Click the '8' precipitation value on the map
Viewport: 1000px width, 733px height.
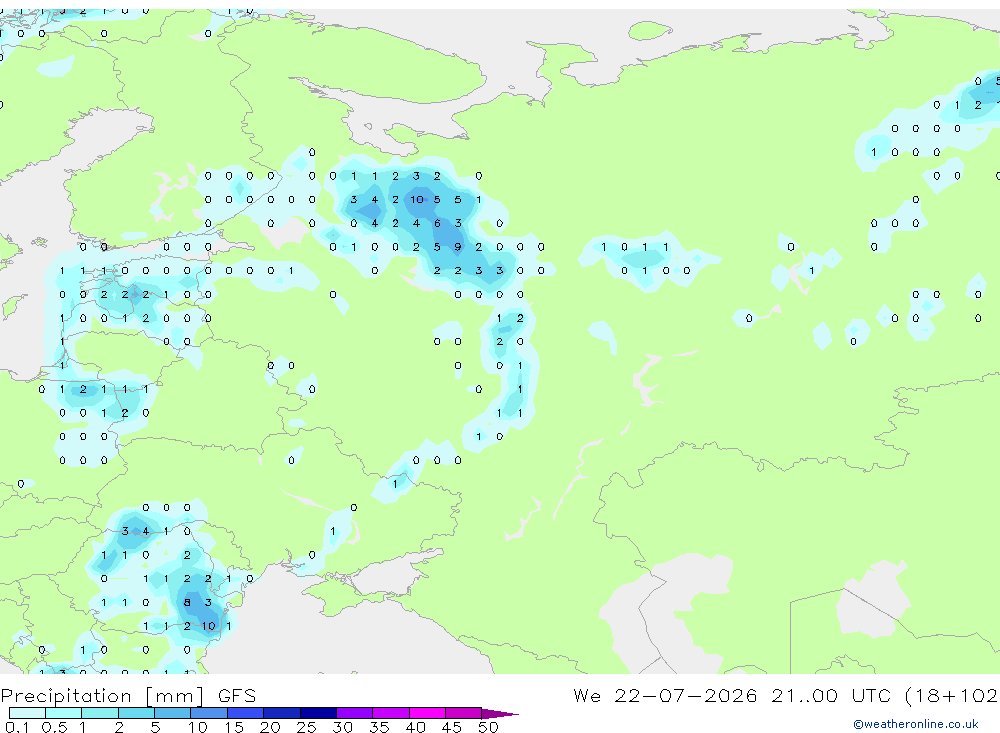point(187,602)
